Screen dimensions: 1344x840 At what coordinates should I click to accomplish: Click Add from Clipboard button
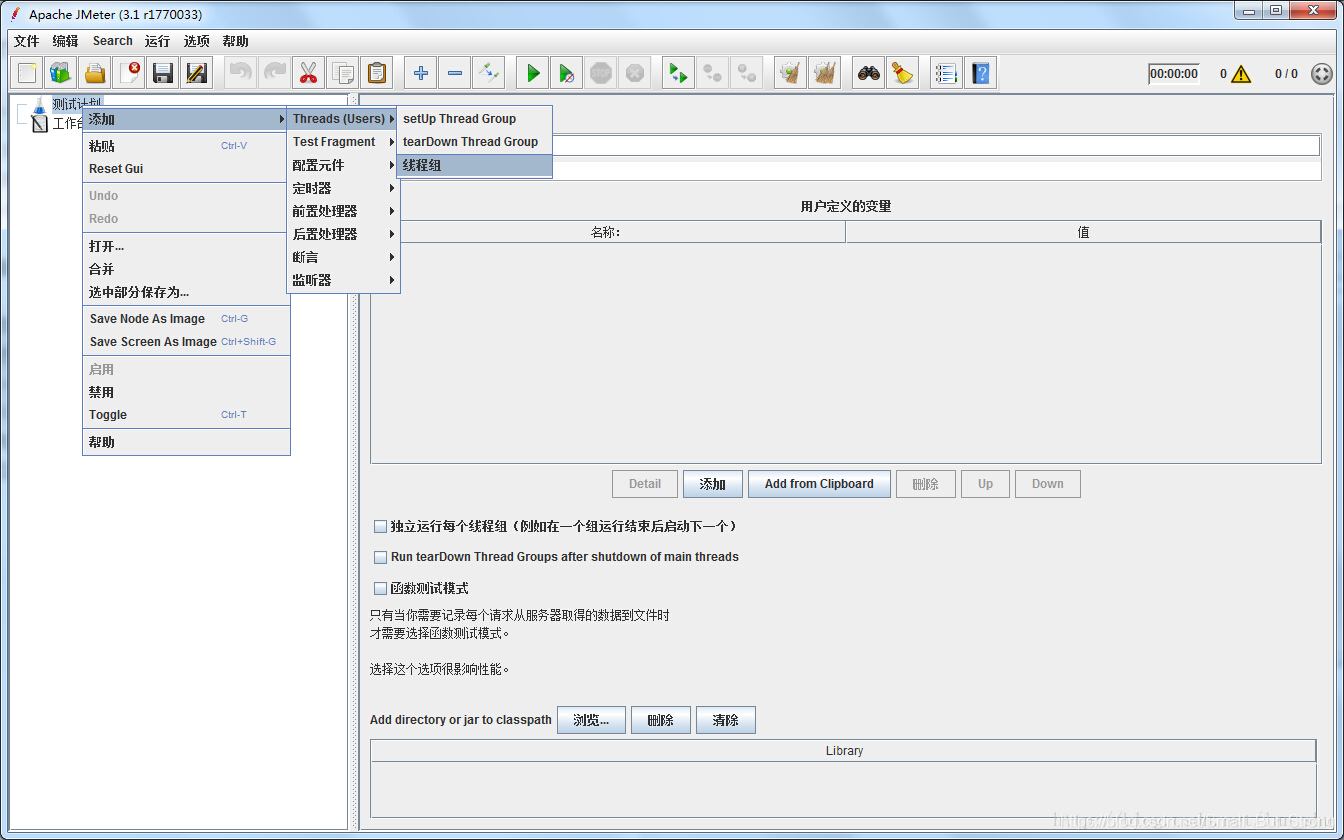click(x=819, y=484)
